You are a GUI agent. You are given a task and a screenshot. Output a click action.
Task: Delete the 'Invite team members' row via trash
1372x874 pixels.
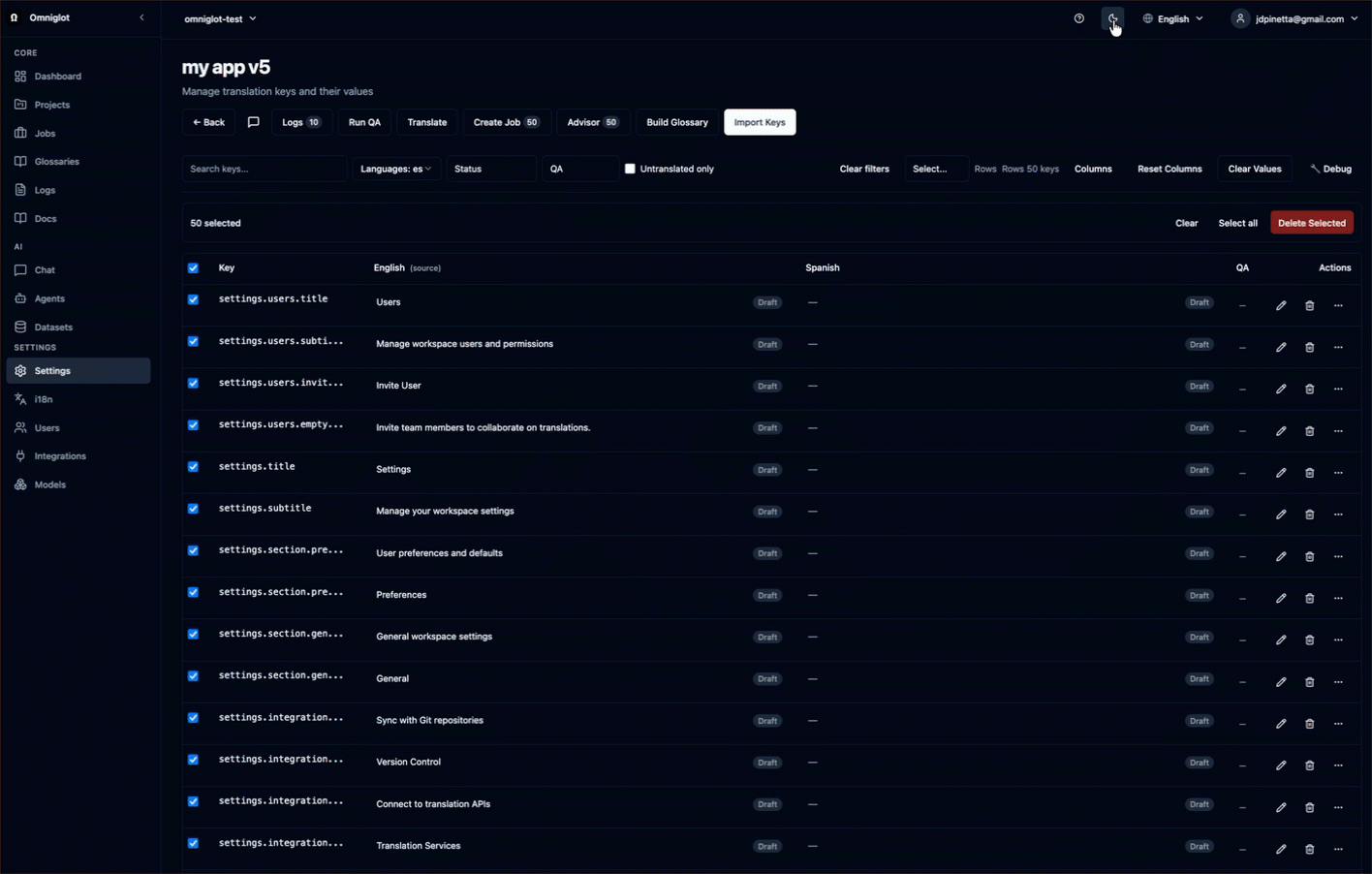click(x=1309, y=430)
